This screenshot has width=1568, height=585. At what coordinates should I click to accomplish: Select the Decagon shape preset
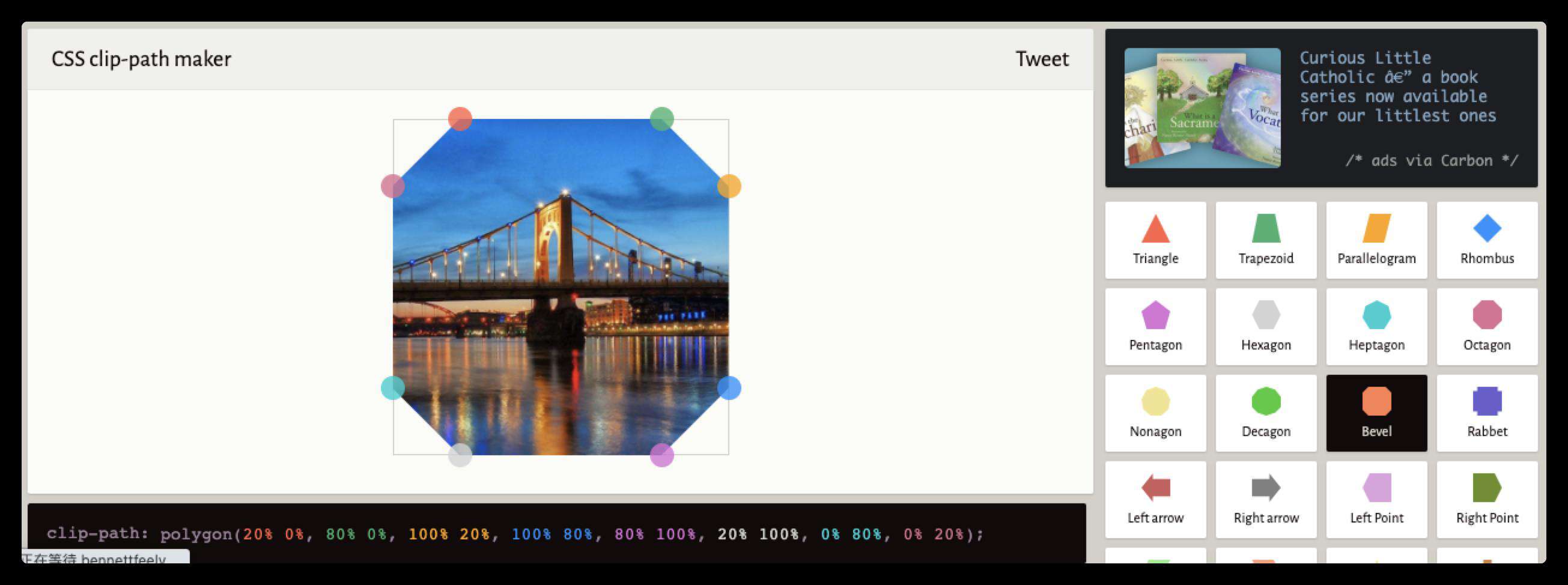pos(1266,413)
